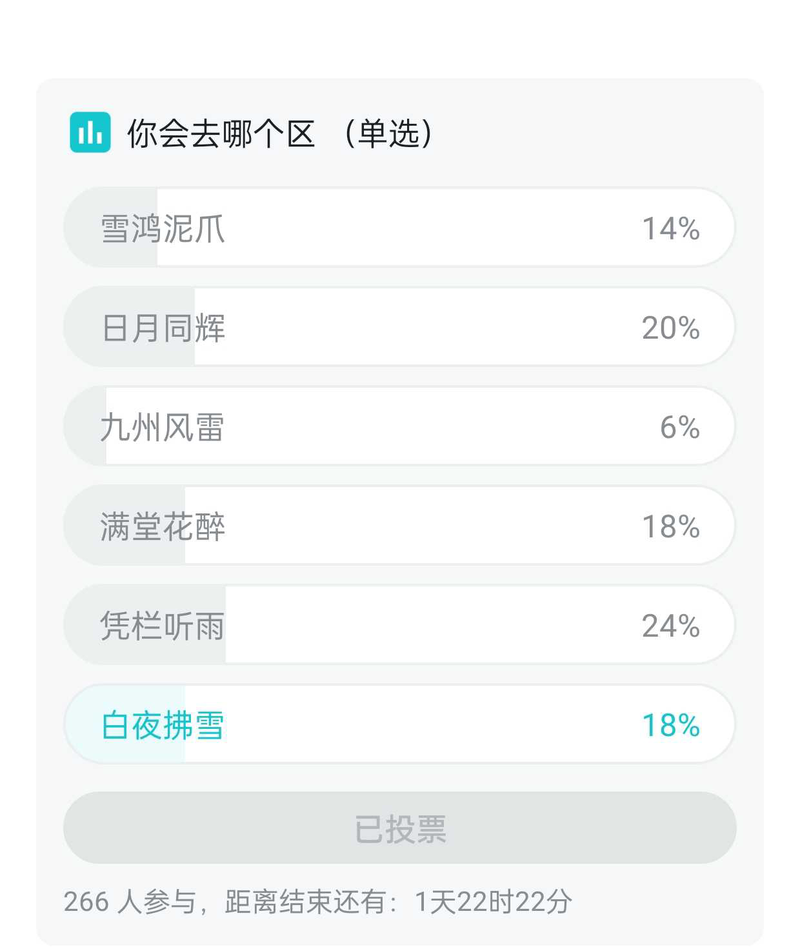
Task: Choose the 日月同辉 poll option
Action: [400, 327]
